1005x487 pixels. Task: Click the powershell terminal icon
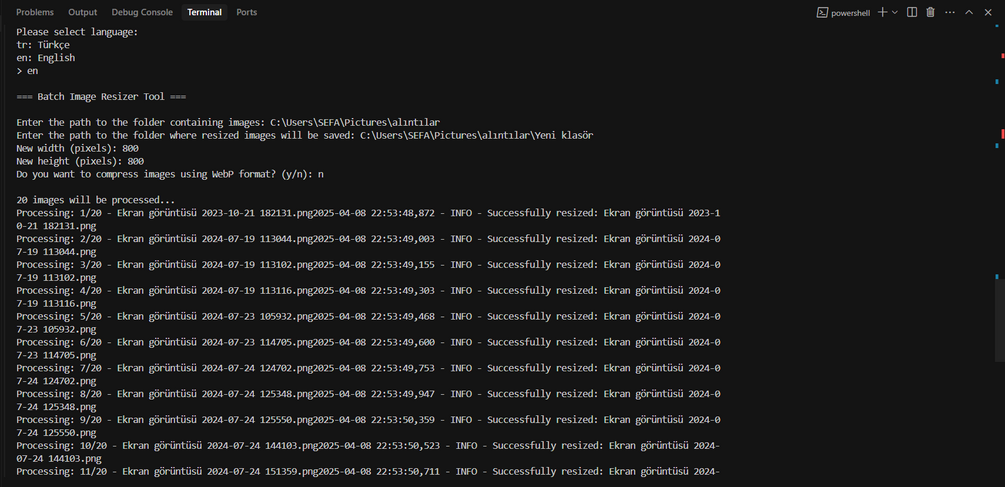821,12
